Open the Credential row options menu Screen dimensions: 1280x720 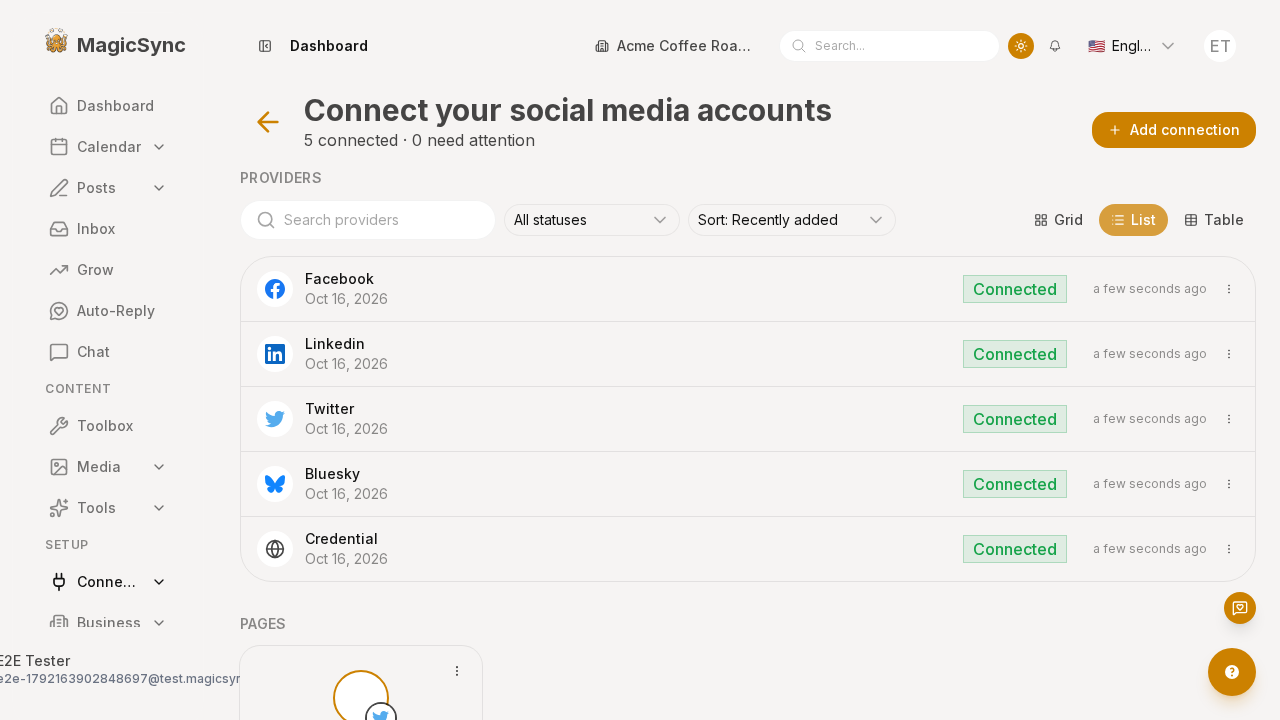point(1229,549)
